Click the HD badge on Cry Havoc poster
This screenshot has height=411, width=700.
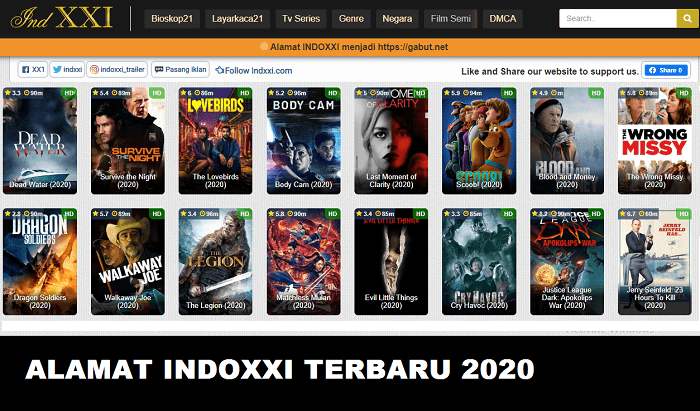(508, 214)
